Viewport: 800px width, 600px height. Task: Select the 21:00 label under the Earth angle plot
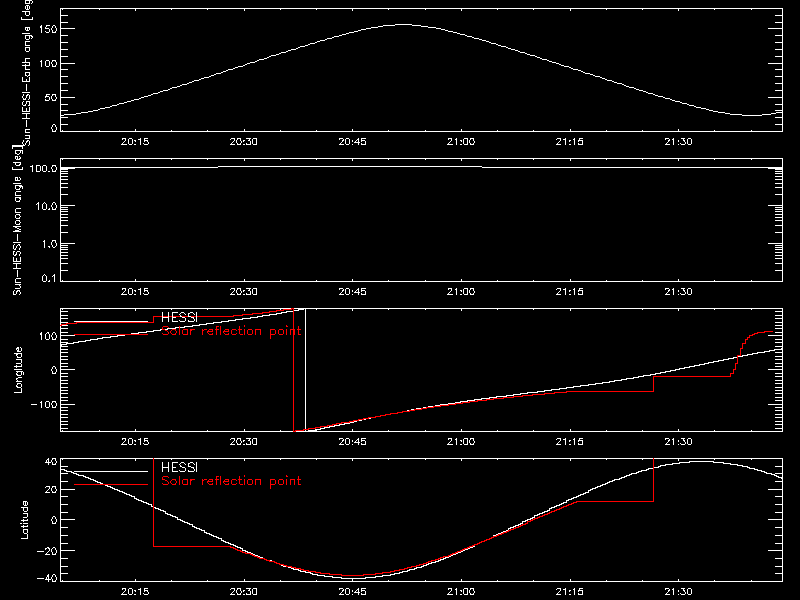coord(461,141)
